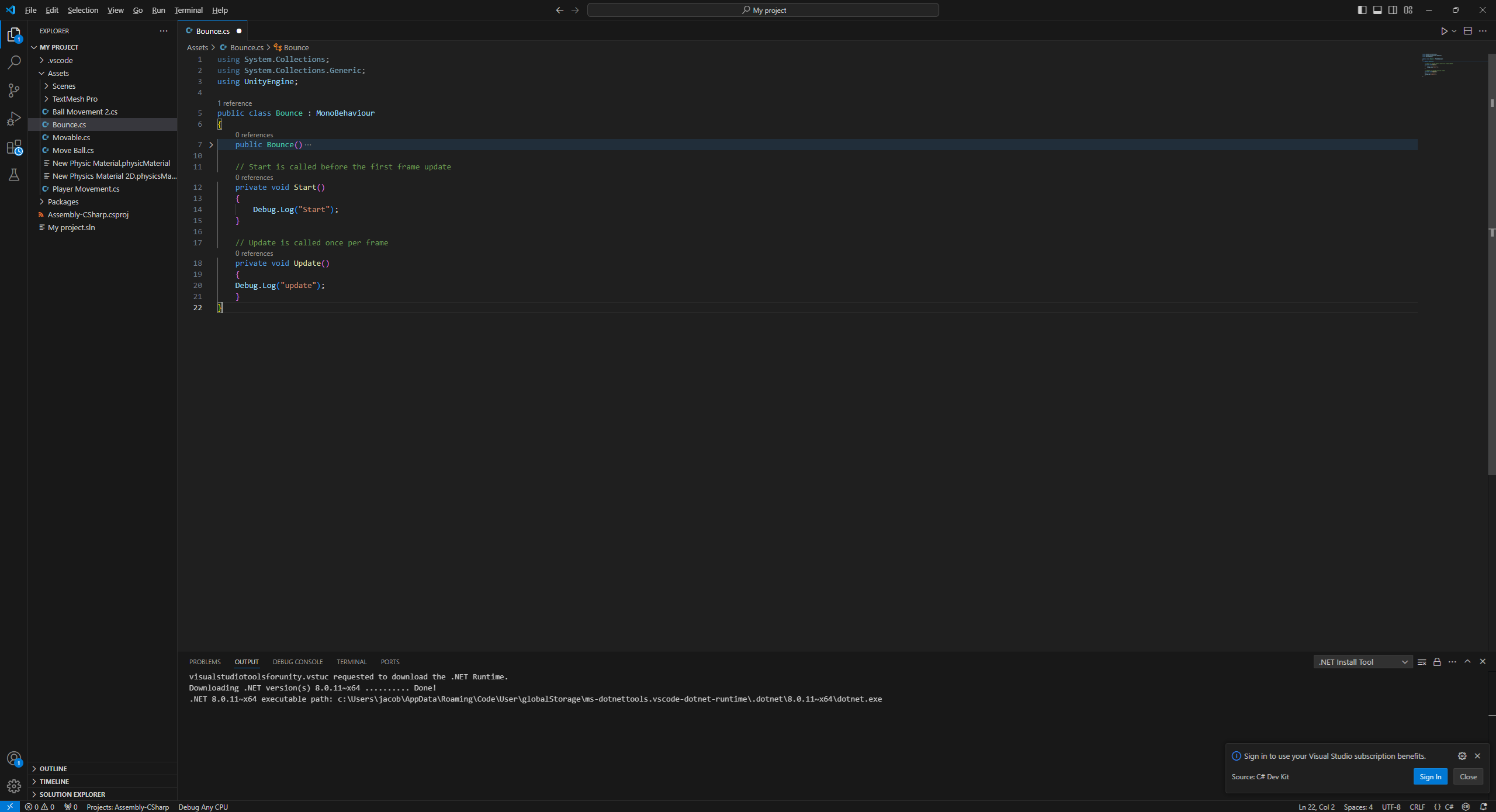Switch to PROBLEMS tab

click(205, 662)
